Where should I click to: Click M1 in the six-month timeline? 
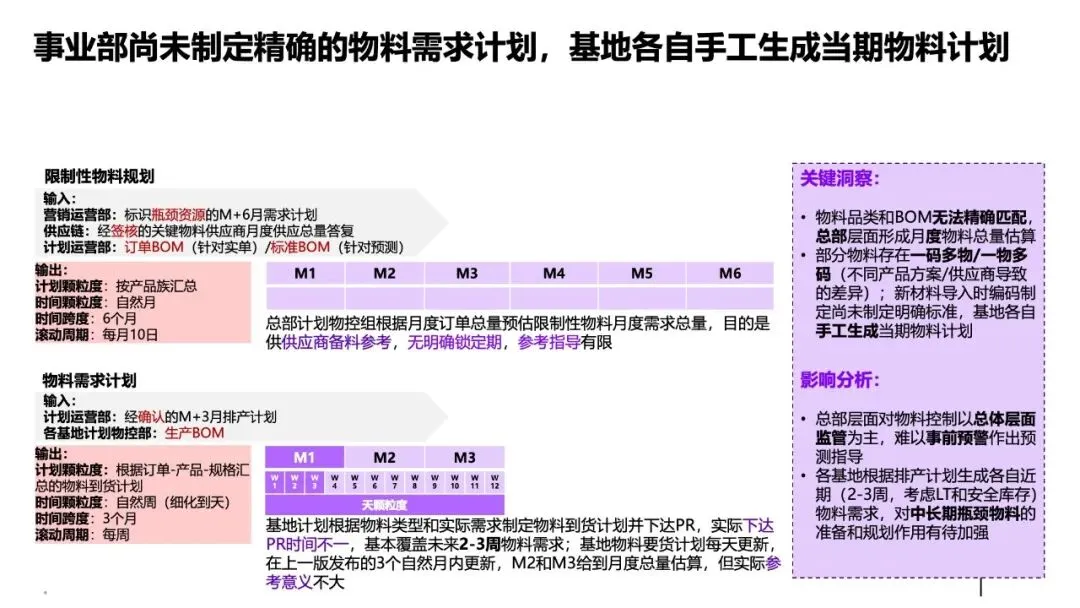[x=305, y=273]
